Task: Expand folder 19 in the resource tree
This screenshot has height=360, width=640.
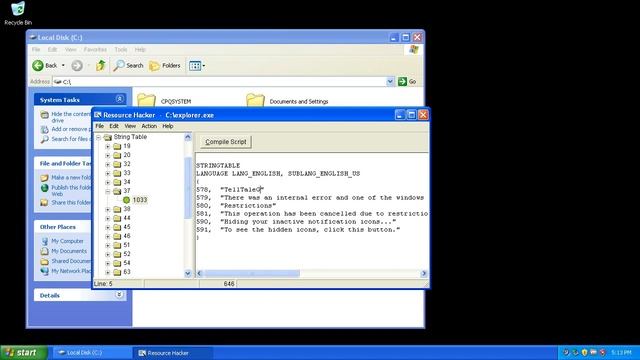Action: point(107,146)
